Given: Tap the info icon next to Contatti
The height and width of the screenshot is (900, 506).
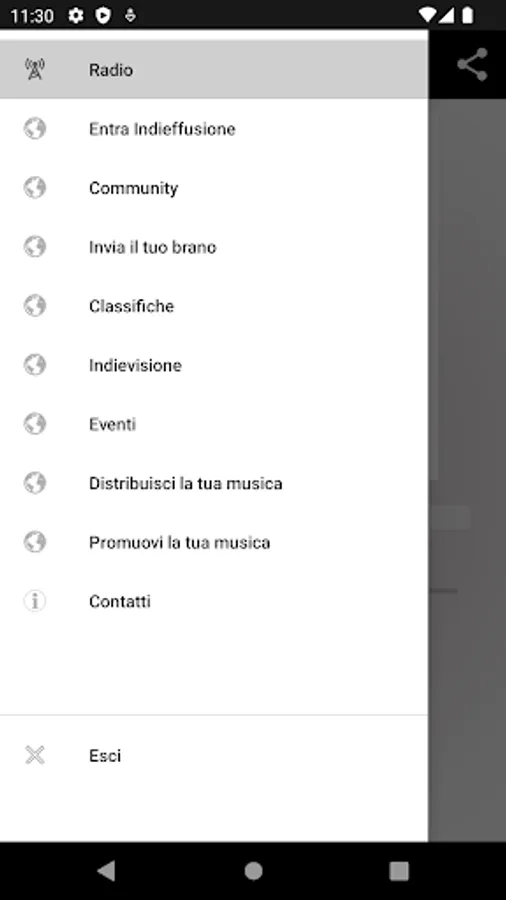Looking at the screenshot, I should (x=35, y=601).
